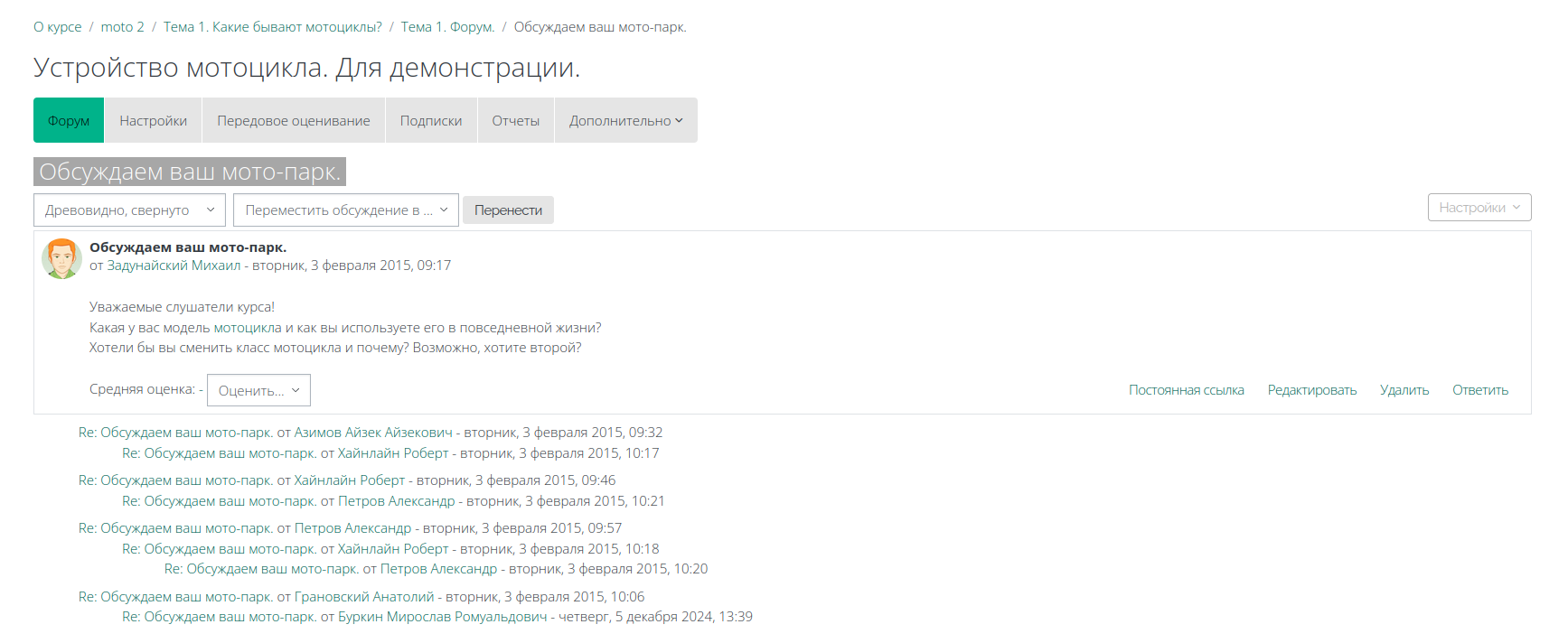
Task: Click Михаил Задунайский's avatar picture
Action: [61, 259]
